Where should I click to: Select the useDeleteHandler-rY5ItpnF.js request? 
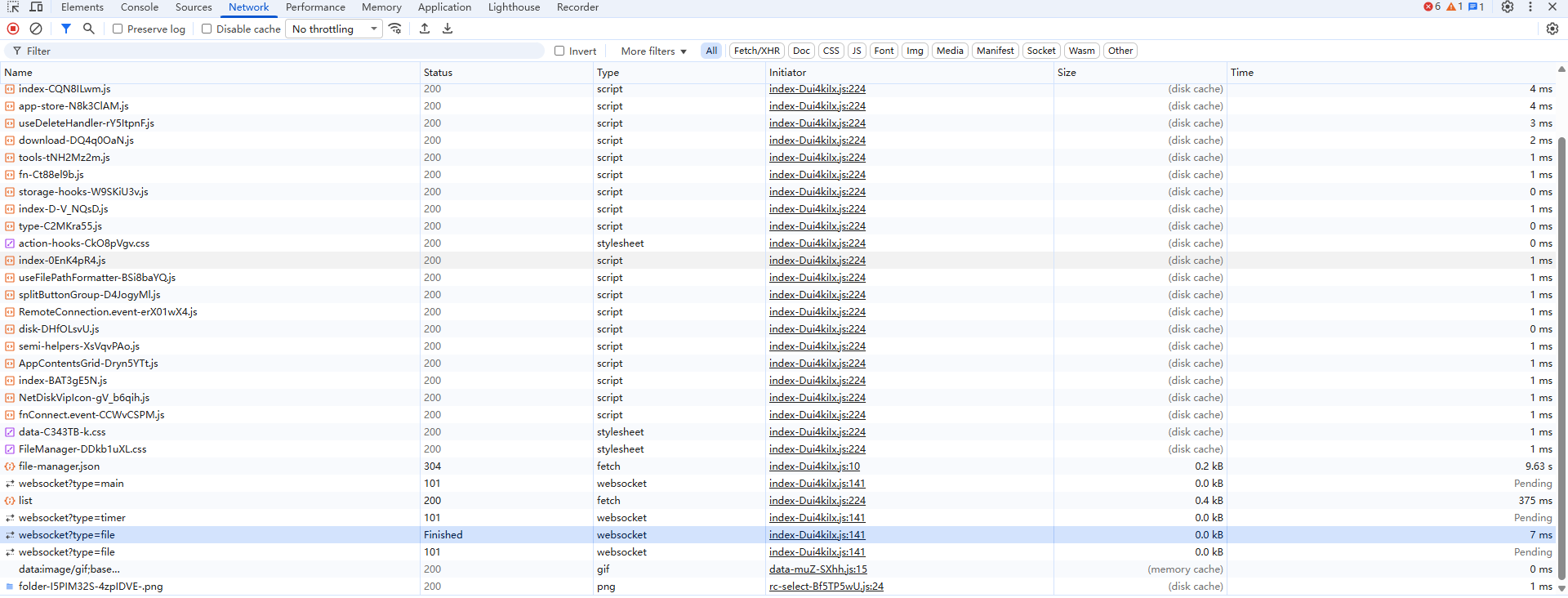pyautogui.click(x=778, y=123)
